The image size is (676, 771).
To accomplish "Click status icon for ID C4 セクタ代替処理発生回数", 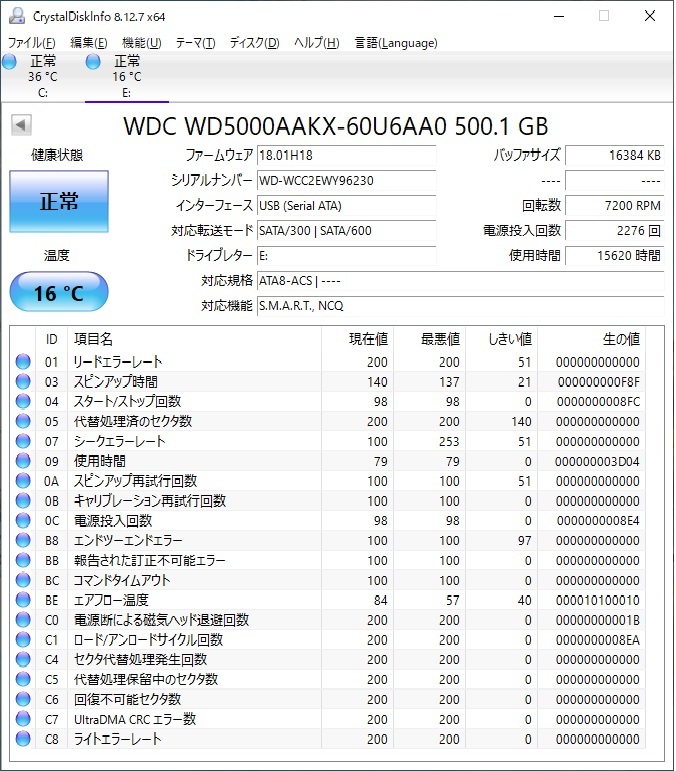I will point(23,659).
